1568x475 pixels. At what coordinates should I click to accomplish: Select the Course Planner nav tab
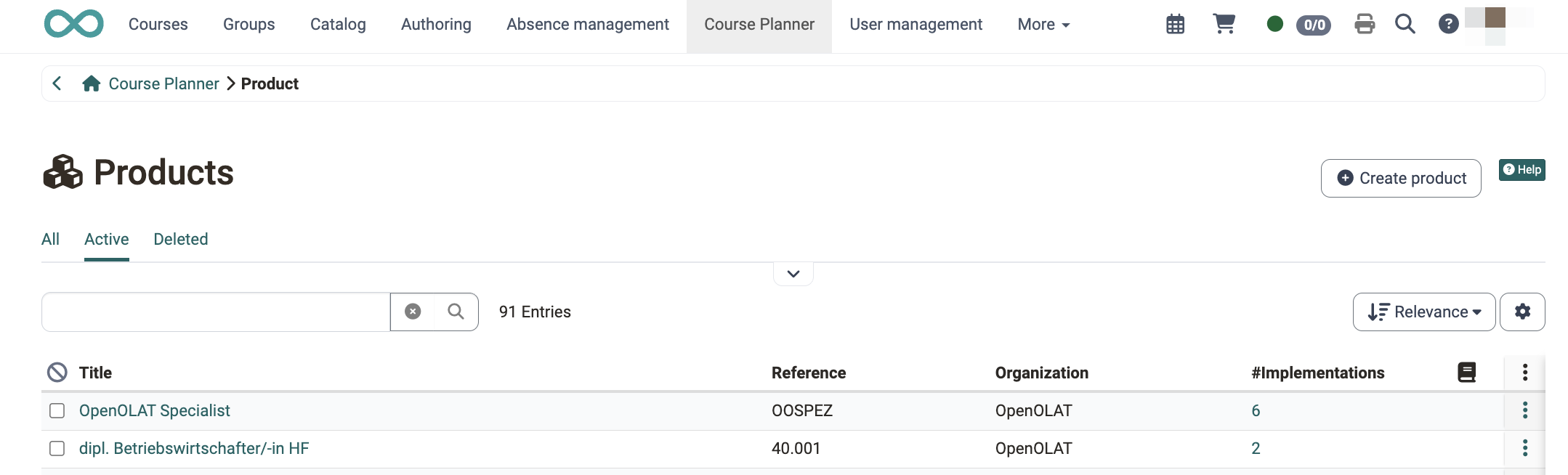(x=759, y=25)
